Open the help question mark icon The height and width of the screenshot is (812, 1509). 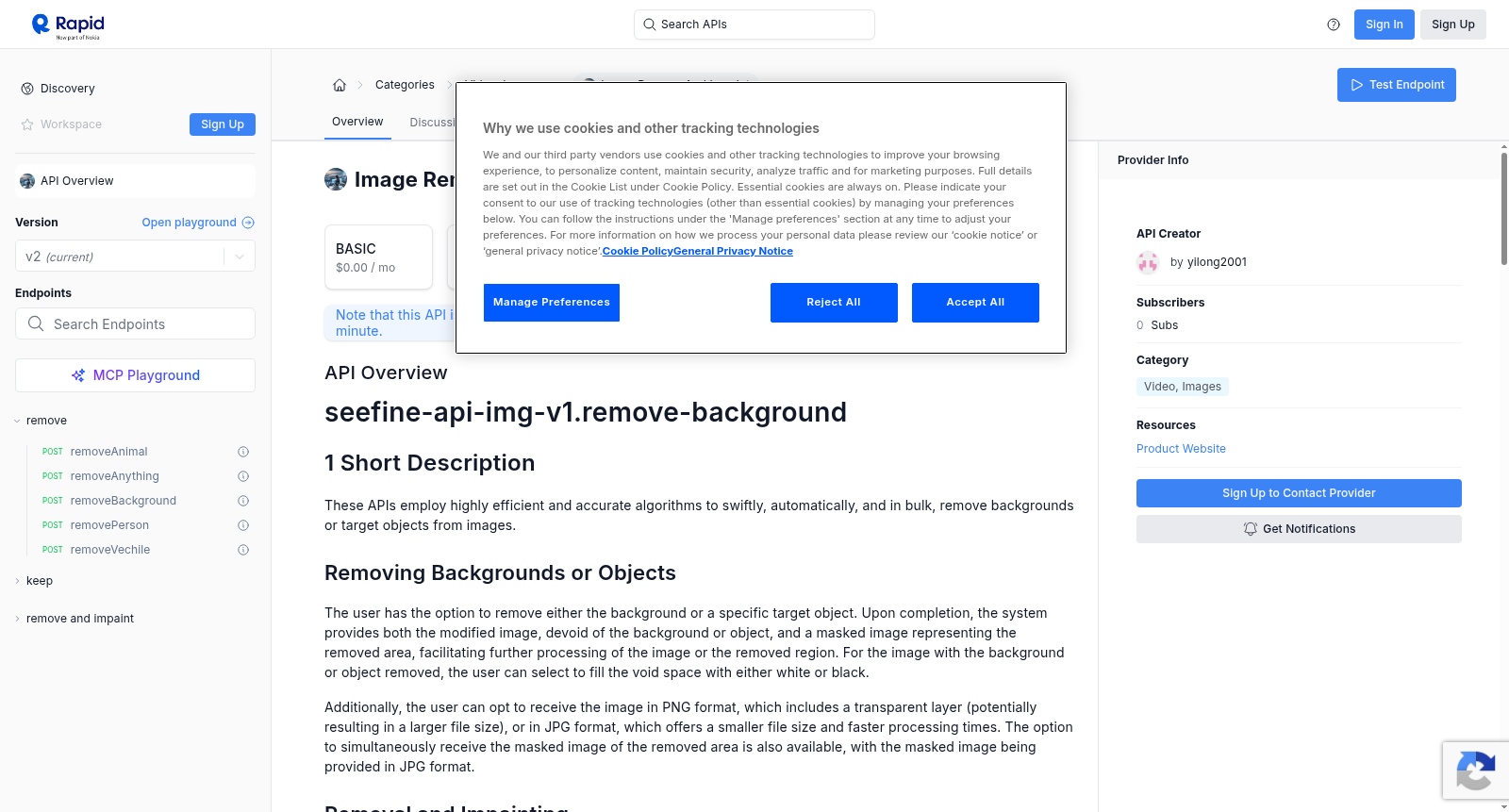pyautogui.click(x=1334, y=25)
